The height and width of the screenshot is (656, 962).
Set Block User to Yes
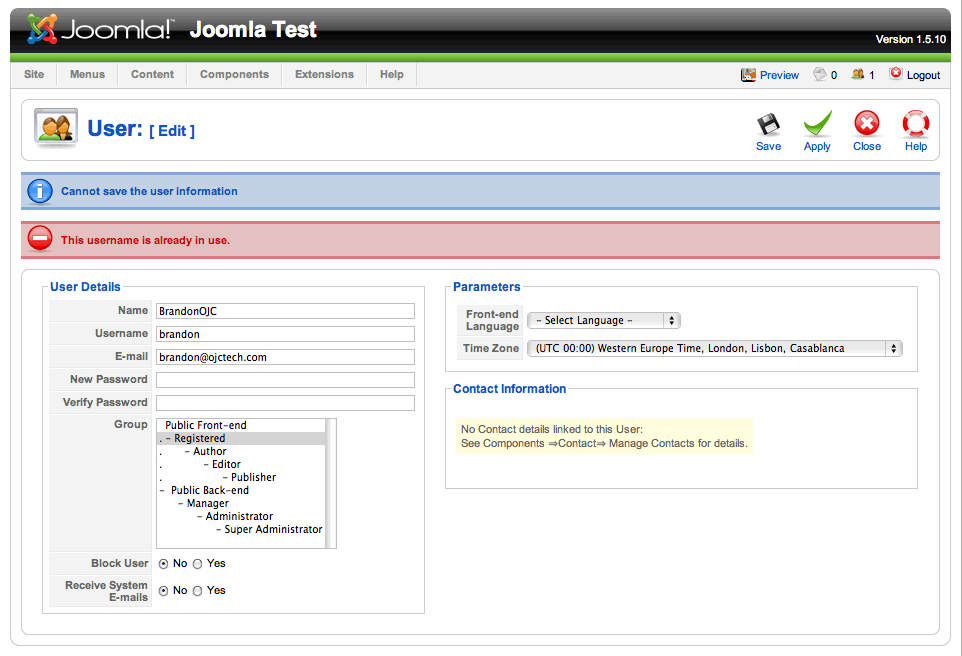pyautogui.click(x=198, y=564)
